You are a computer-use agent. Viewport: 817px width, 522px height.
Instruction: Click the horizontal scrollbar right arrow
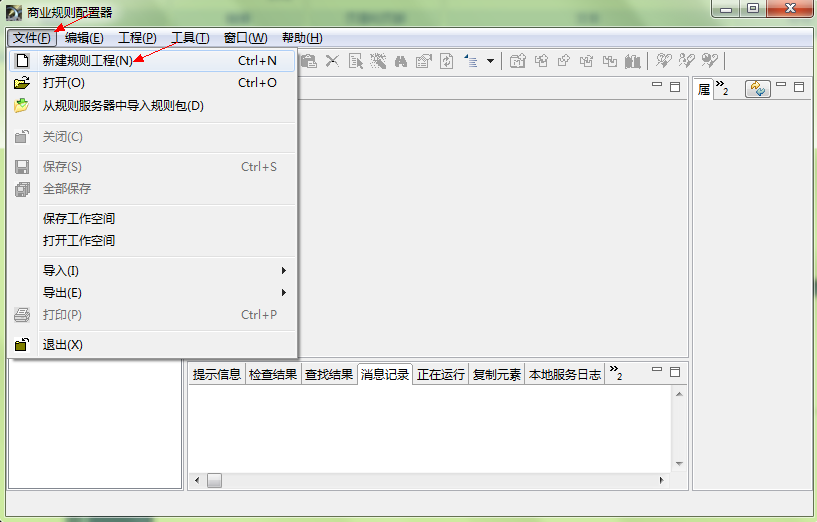click(662, 480)
